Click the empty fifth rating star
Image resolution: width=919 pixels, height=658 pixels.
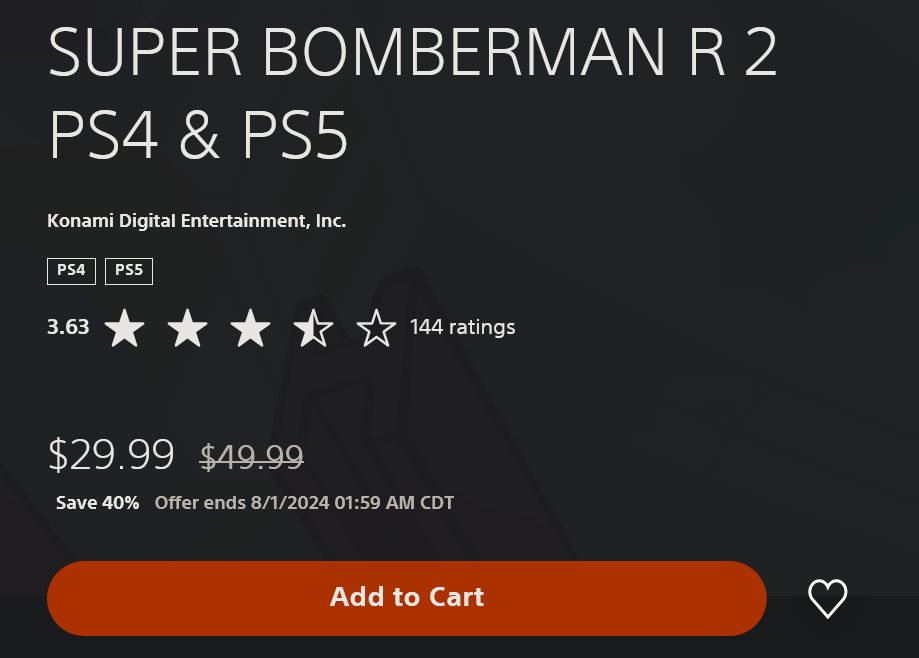coord(376,328)
